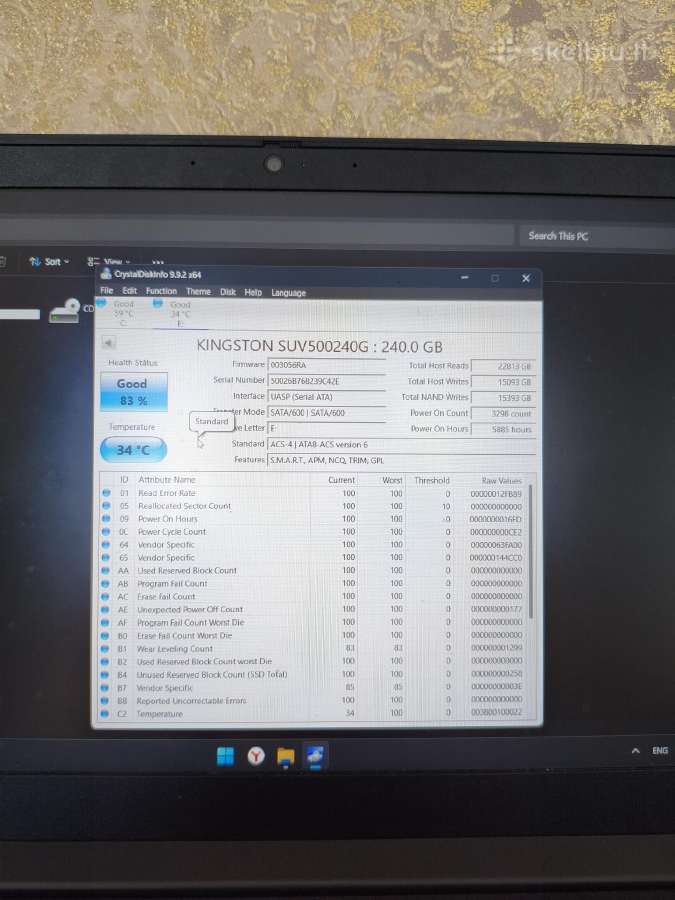The height and width of the screenshot is (900, 675).
Task: Click the status dot for Reported Uncorrectable Errors
Action: click(x=104, y=700)
